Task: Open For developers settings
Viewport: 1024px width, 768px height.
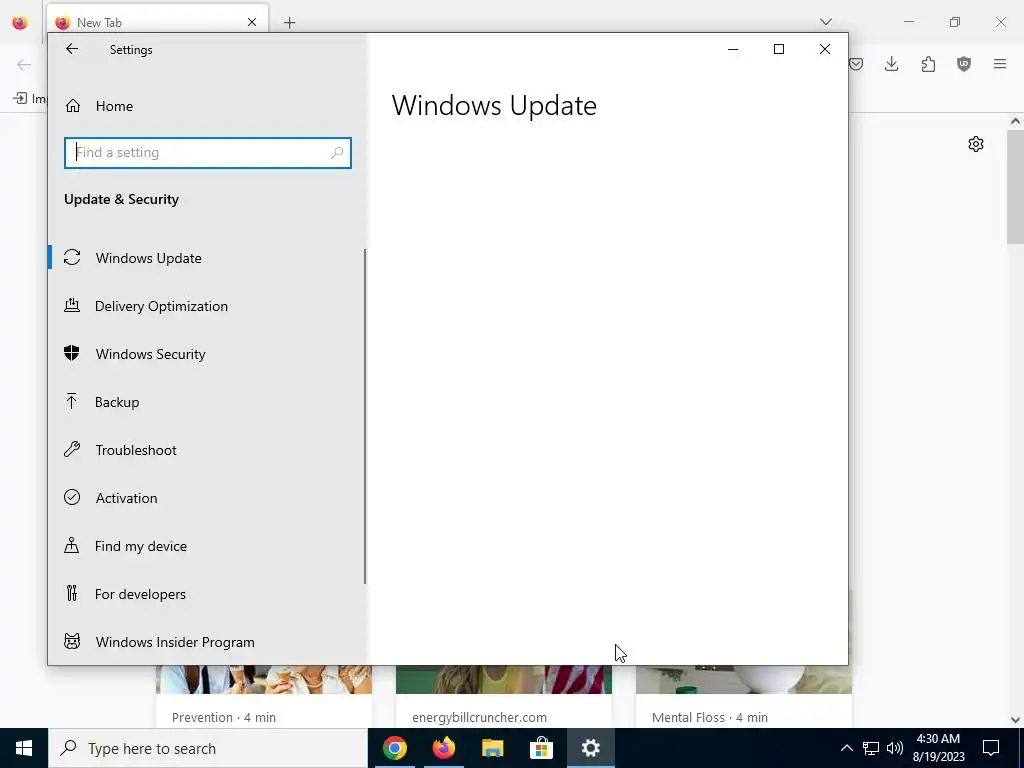Action: (206, 594)
